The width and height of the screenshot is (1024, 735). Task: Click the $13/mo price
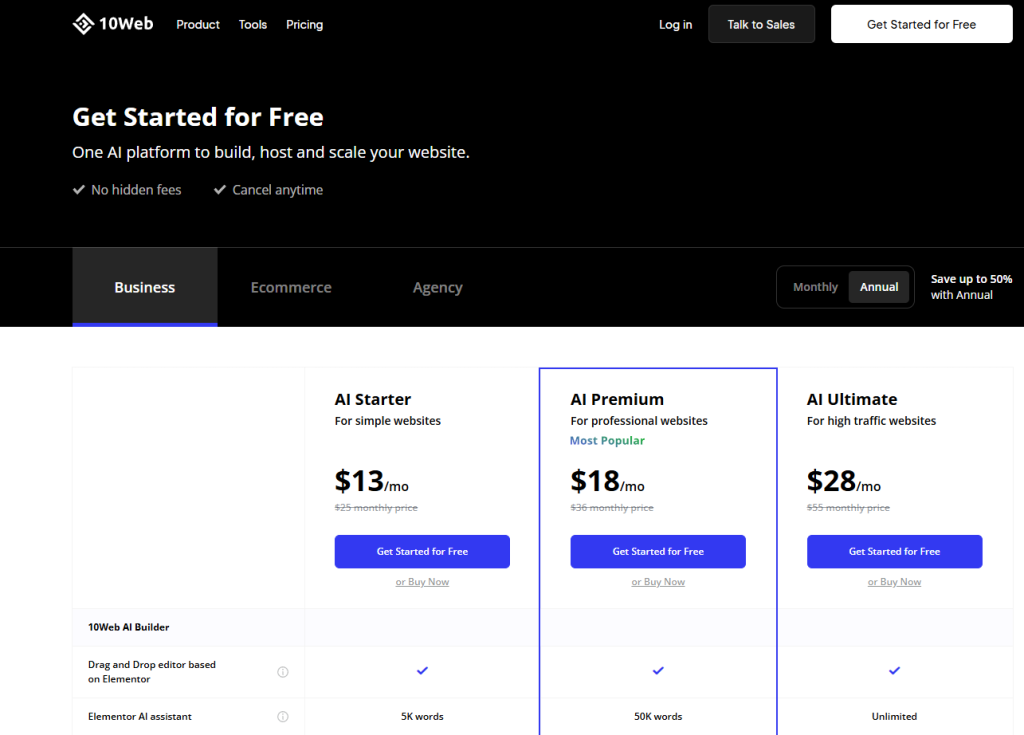click(372, 482)
